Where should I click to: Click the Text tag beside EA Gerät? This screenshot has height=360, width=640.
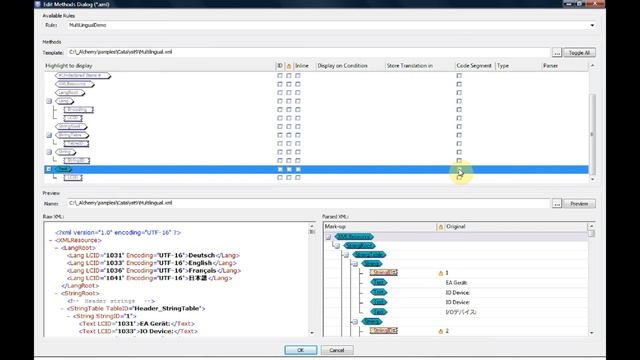(x=378, y=282)
